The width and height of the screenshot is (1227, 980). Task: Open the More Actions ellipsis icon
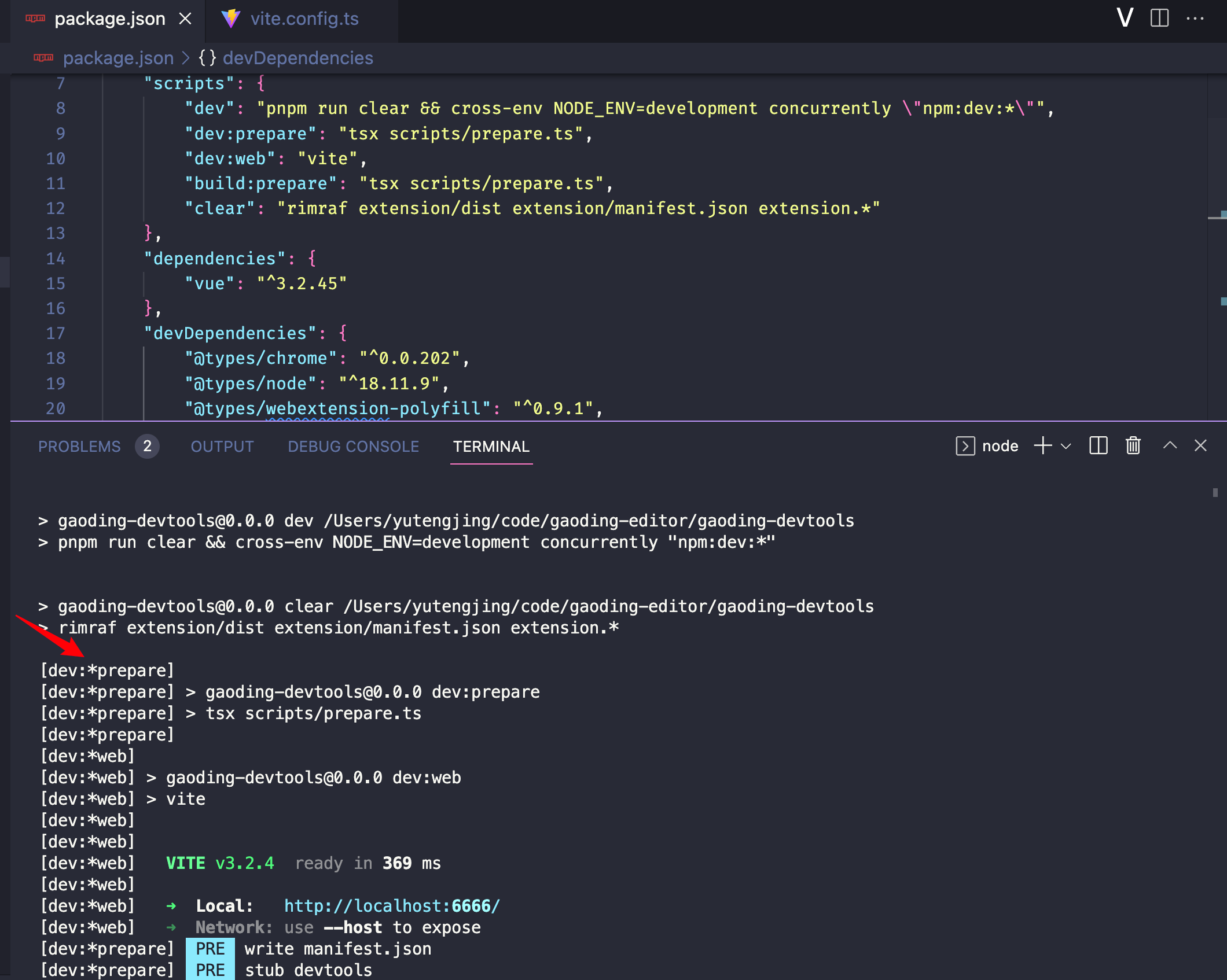tap(1194, 18)
